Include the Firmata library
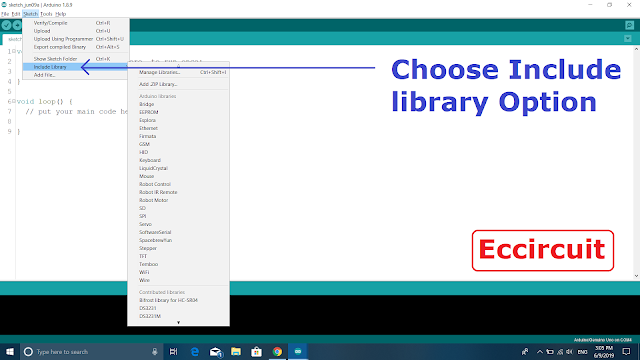This screenshot has width=640, height=360. [x=178, y=136]
